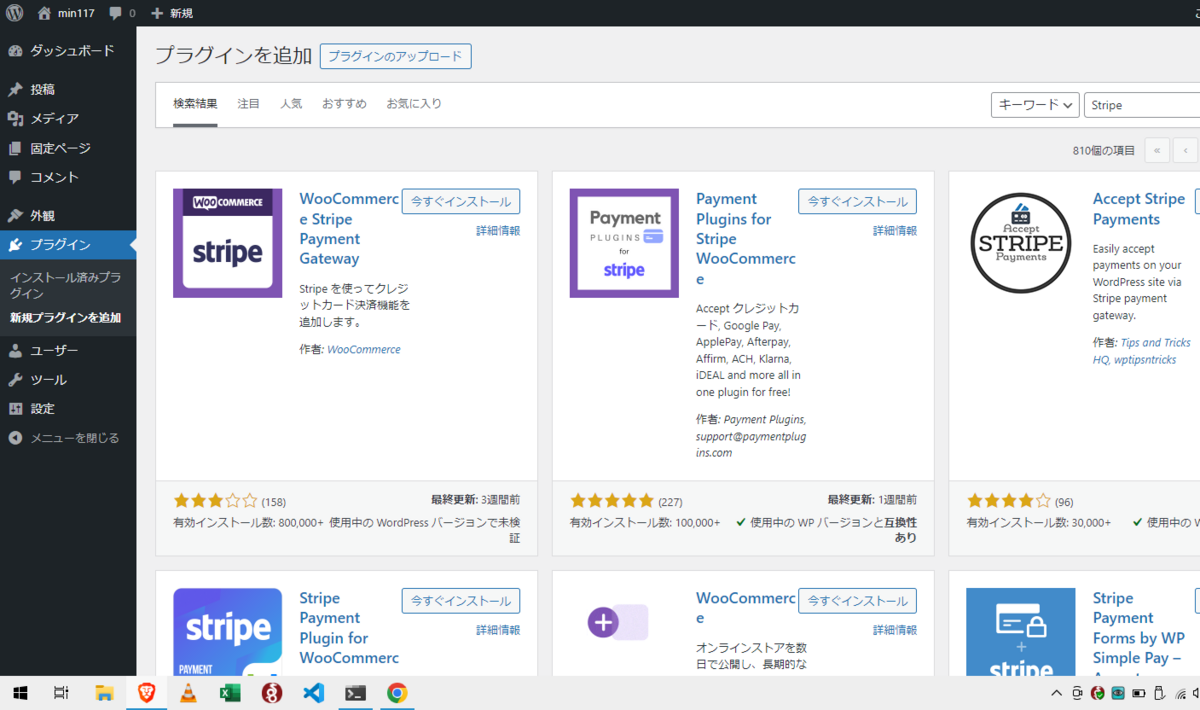Switch to Brave browser in the taskbar

pyautogui.click(x=146, y=692)
